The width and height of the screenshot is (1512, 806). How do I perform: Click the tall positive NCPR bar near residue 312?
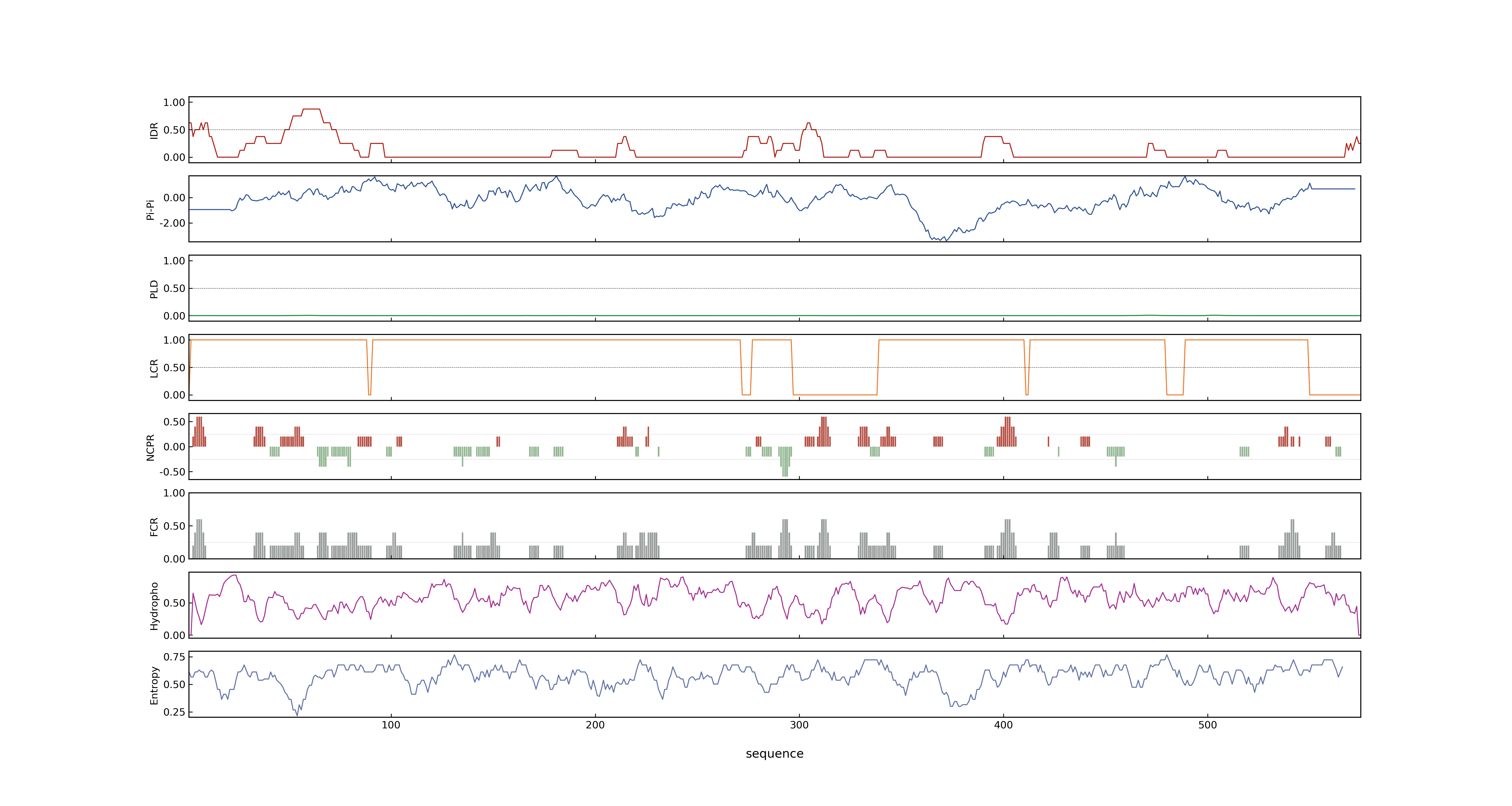(823, 432)
